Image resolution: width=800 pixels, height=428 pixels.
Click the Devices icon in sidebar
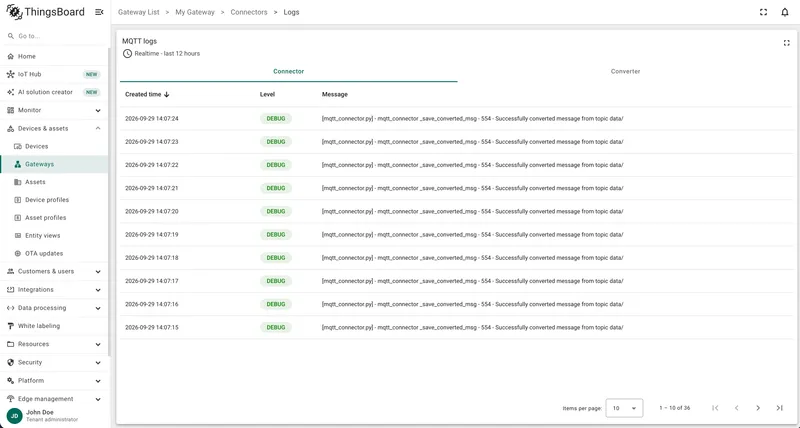(18, 146)
